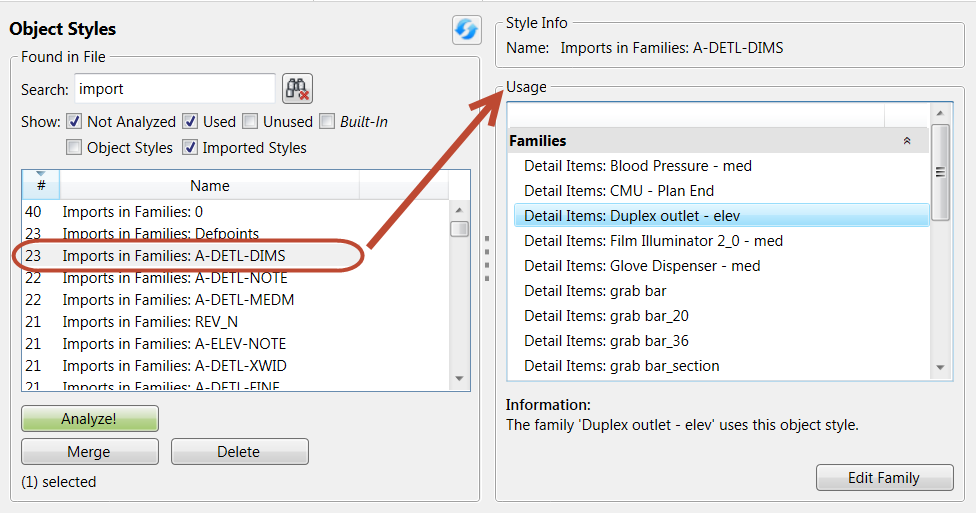The width and height of the screenshot is (976, 513).
Task: Select Detail Items: Blood Pressure - med
Action: click(x=721, y=166)
